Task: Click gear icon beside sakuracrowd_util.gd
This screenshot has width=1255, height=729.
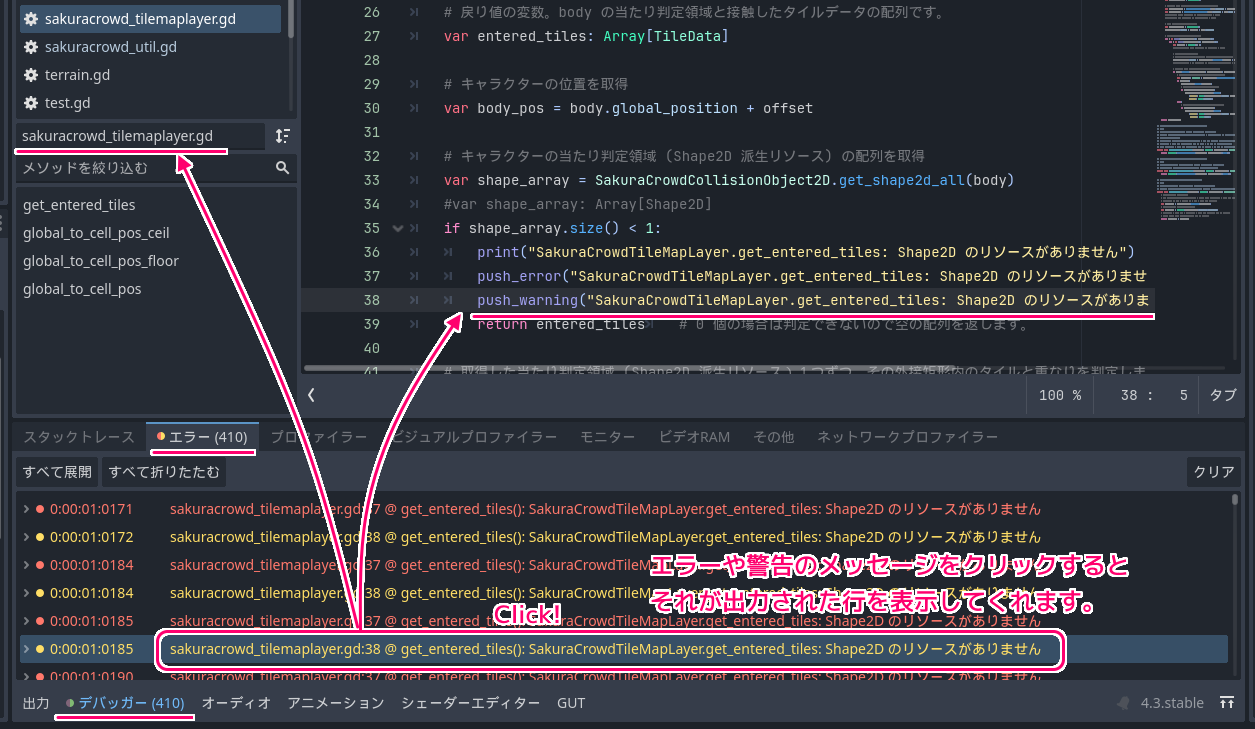Action: coord(31,47)
